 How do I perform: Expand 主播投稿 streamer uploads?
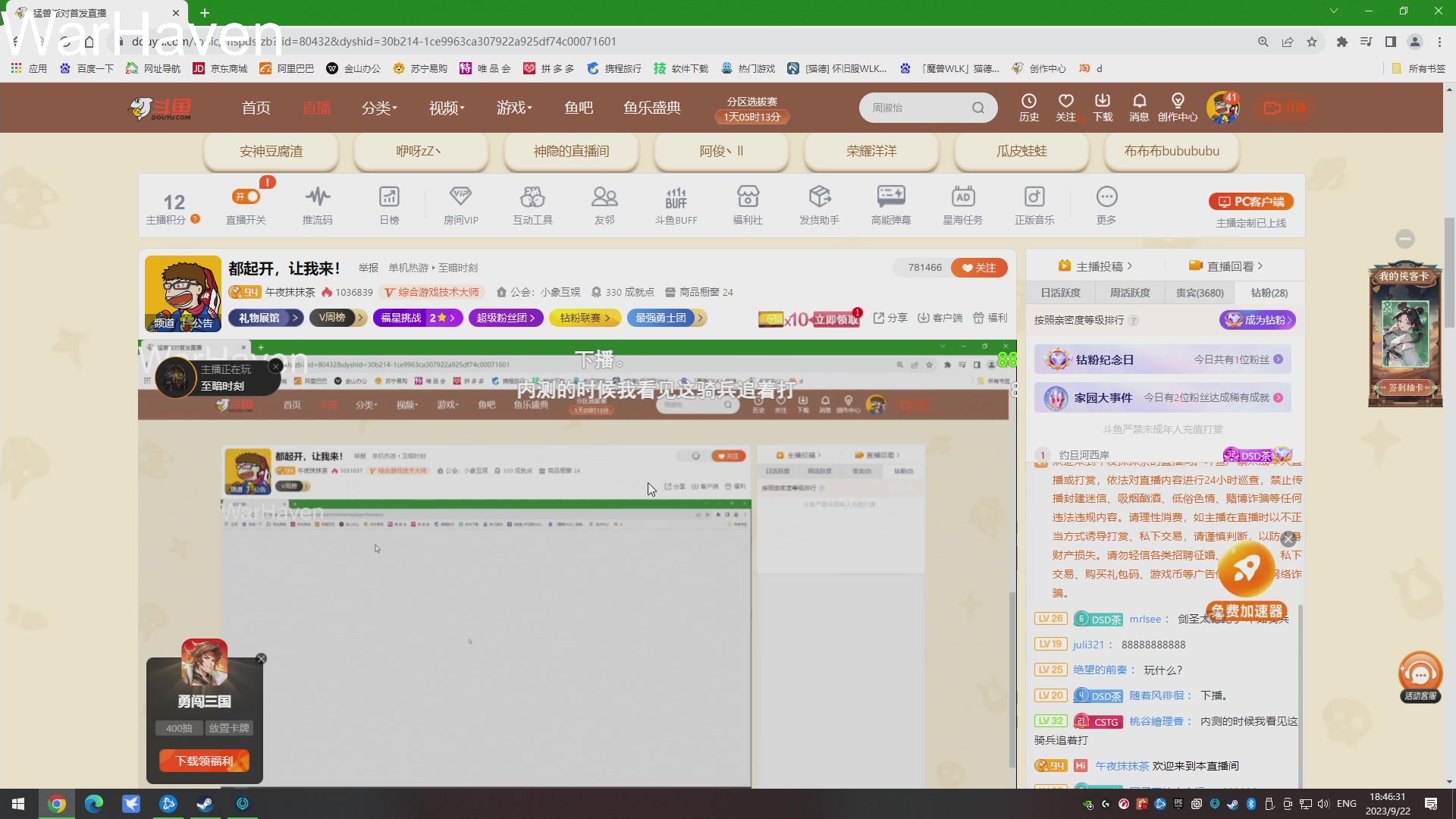point(1095,266)
